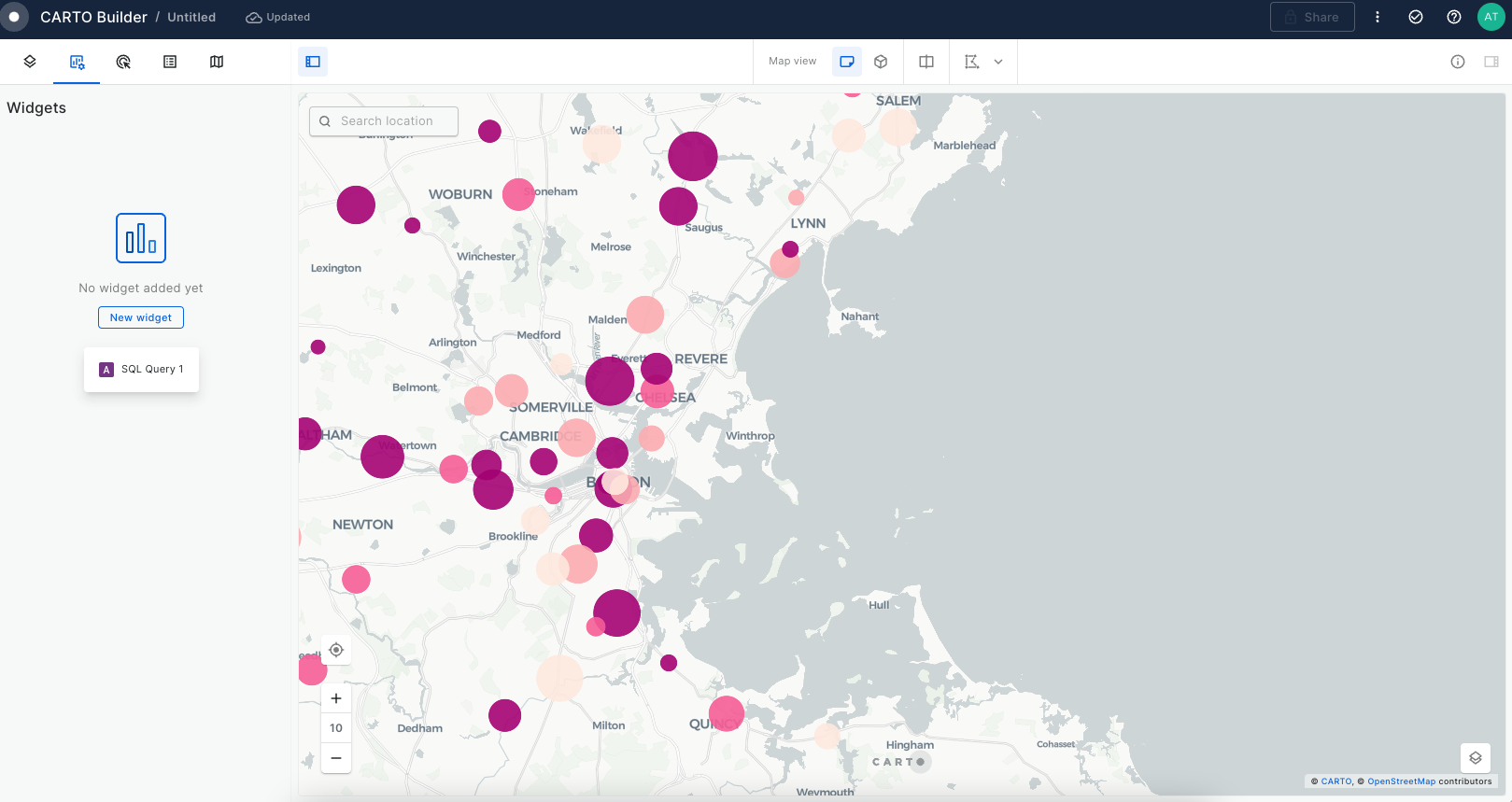This screenshot has height=802, width=1512.
Task: Switch to 2D map view
Action: (847, 62)
